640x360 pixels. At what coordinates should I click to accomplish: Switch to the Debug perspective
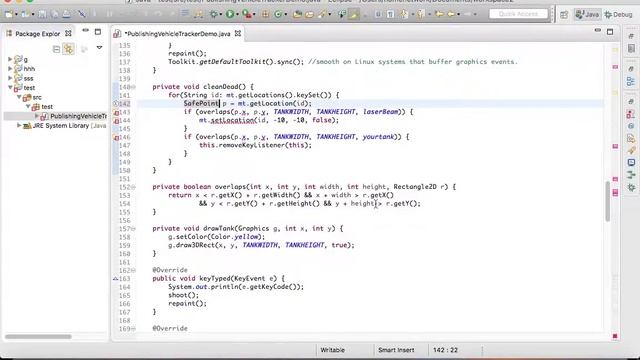[x=619, y=14]
